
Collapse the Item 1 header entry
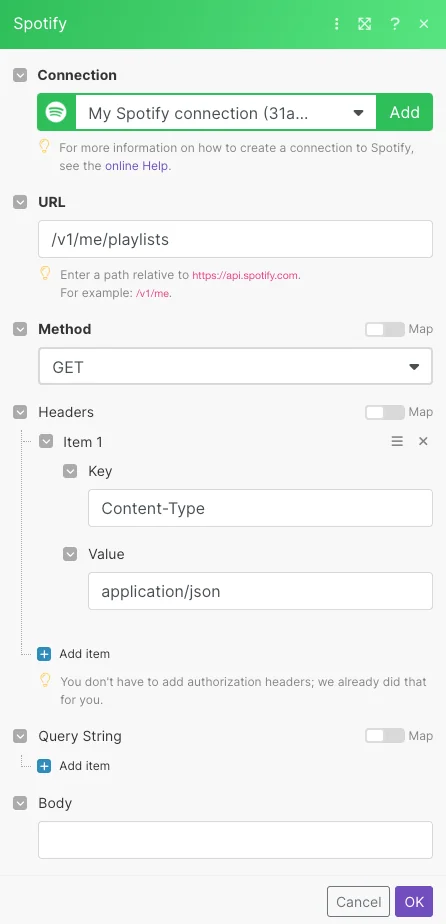pos(46,441)
